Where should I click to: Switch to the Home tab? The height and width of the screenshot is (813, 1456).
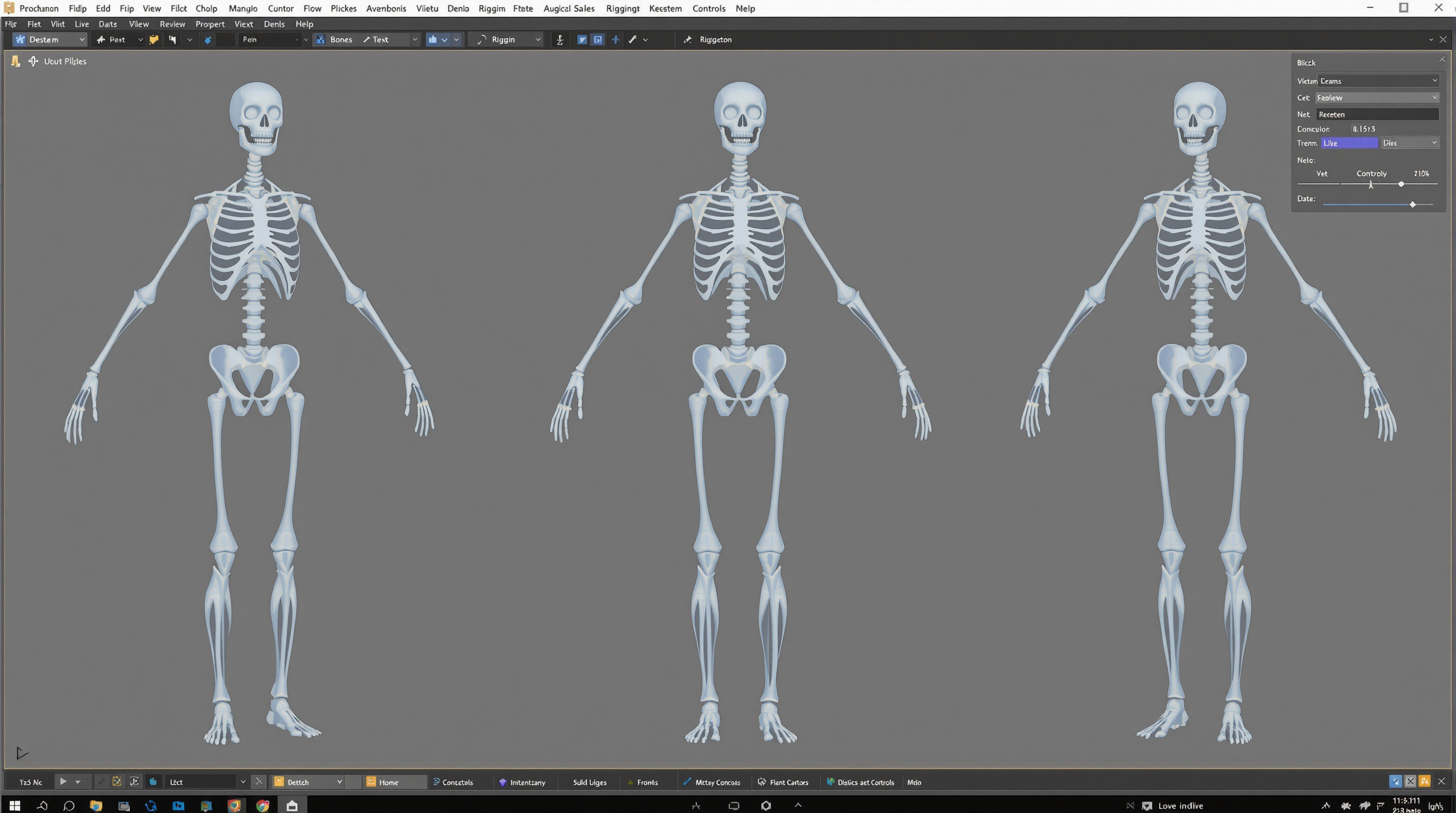point(395,782)
